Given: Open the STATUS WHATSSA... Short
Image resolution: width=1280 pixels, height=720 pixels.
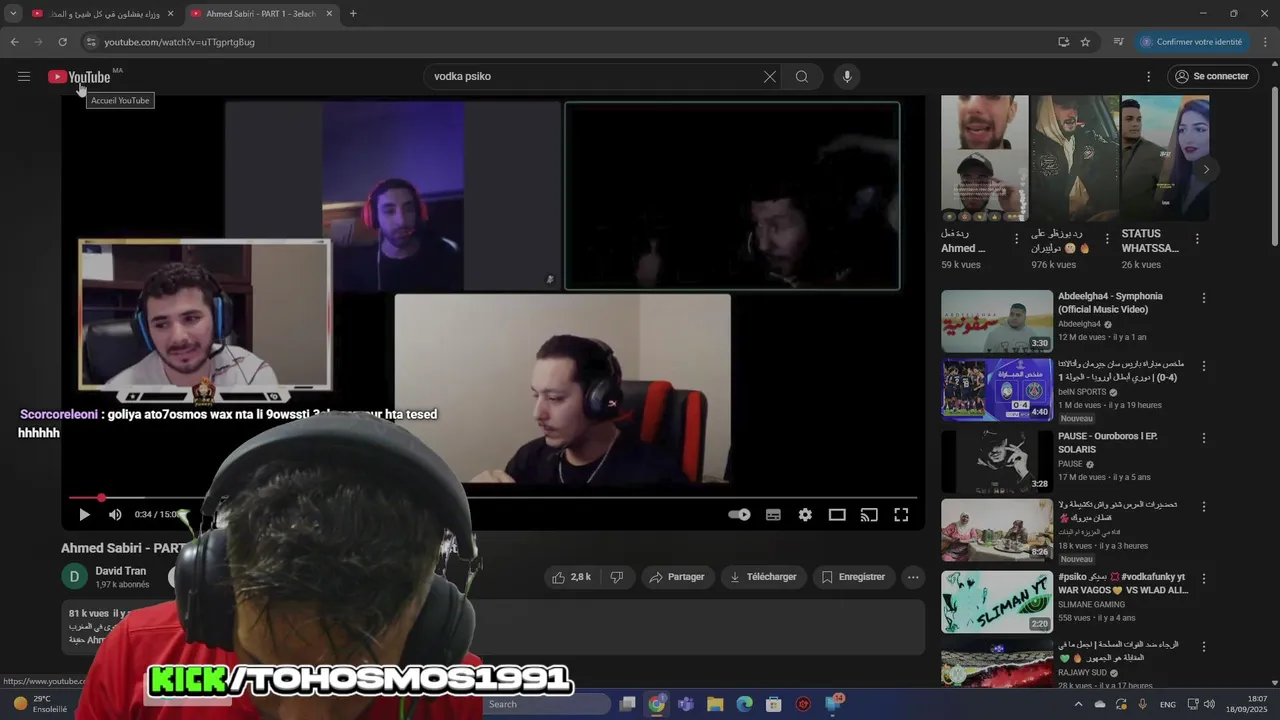Looking at the screenshot, I should (1165, 158).
